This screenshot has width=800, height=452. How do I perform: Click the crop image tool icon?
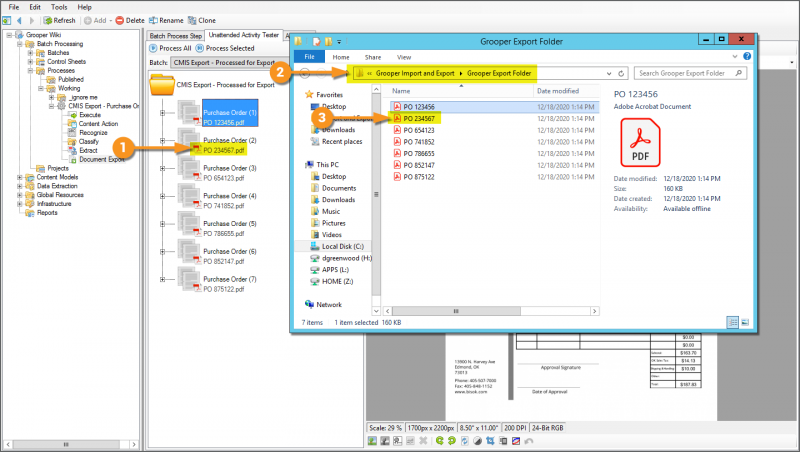(490, 441)
